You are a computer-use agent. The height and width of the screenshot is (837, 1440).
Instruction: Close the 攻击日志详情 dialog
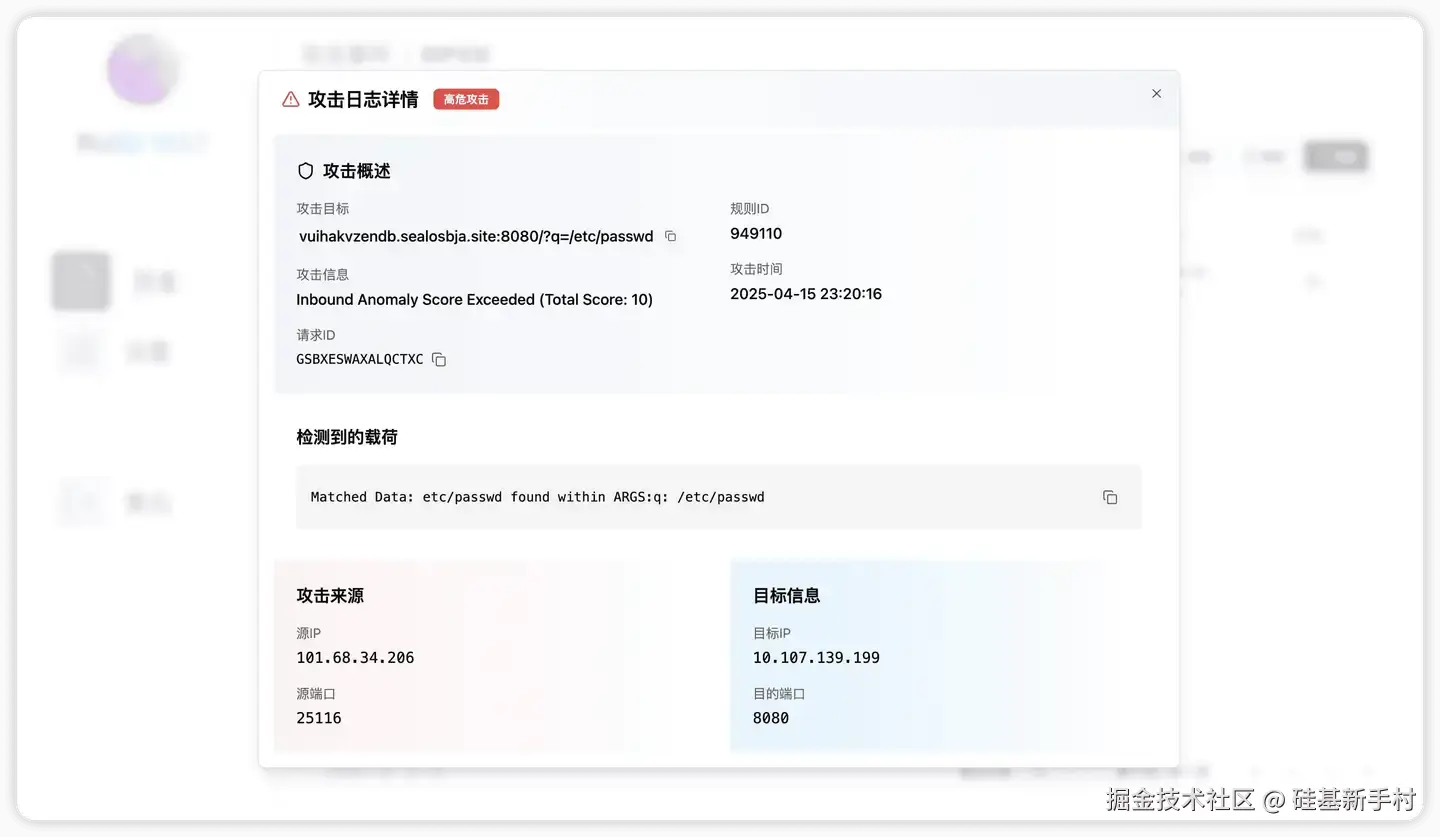pyautogui.click(x=1156, y=93)
